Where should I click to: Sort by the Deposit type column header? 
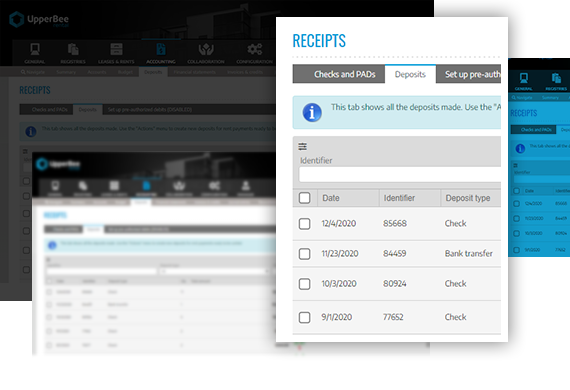[468, 198]
